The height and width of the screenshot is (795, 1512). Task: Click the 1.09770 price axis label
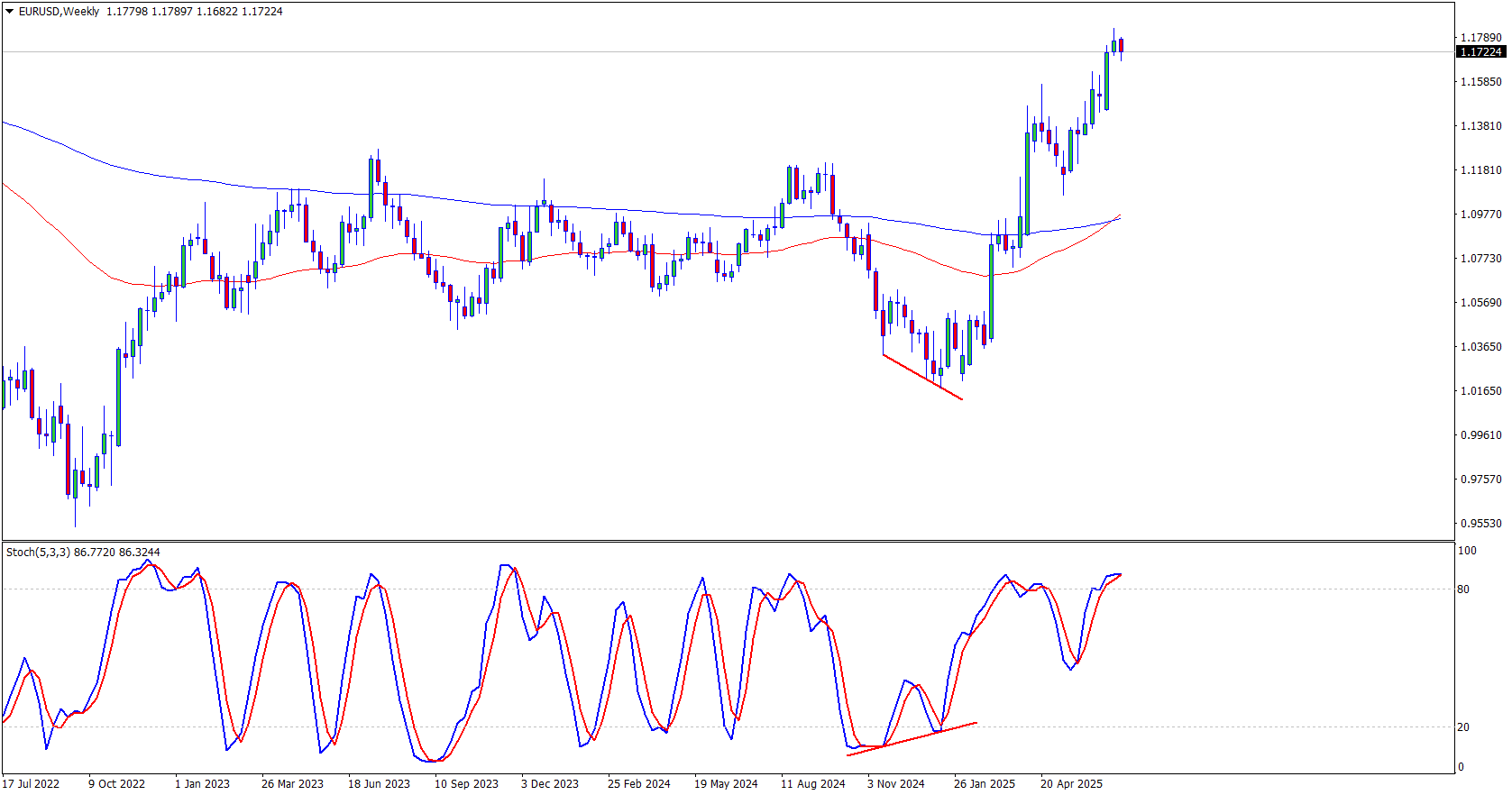click(1480, 214)
